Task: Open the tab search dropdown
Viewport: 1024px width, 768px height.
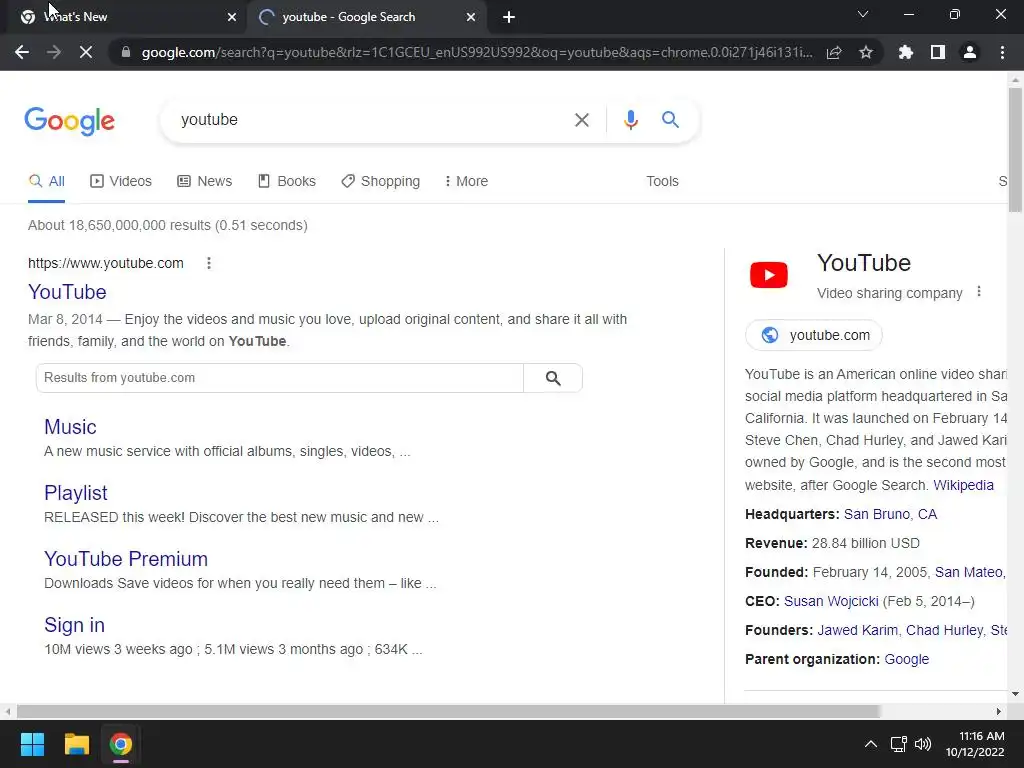Action: (863, 14)
